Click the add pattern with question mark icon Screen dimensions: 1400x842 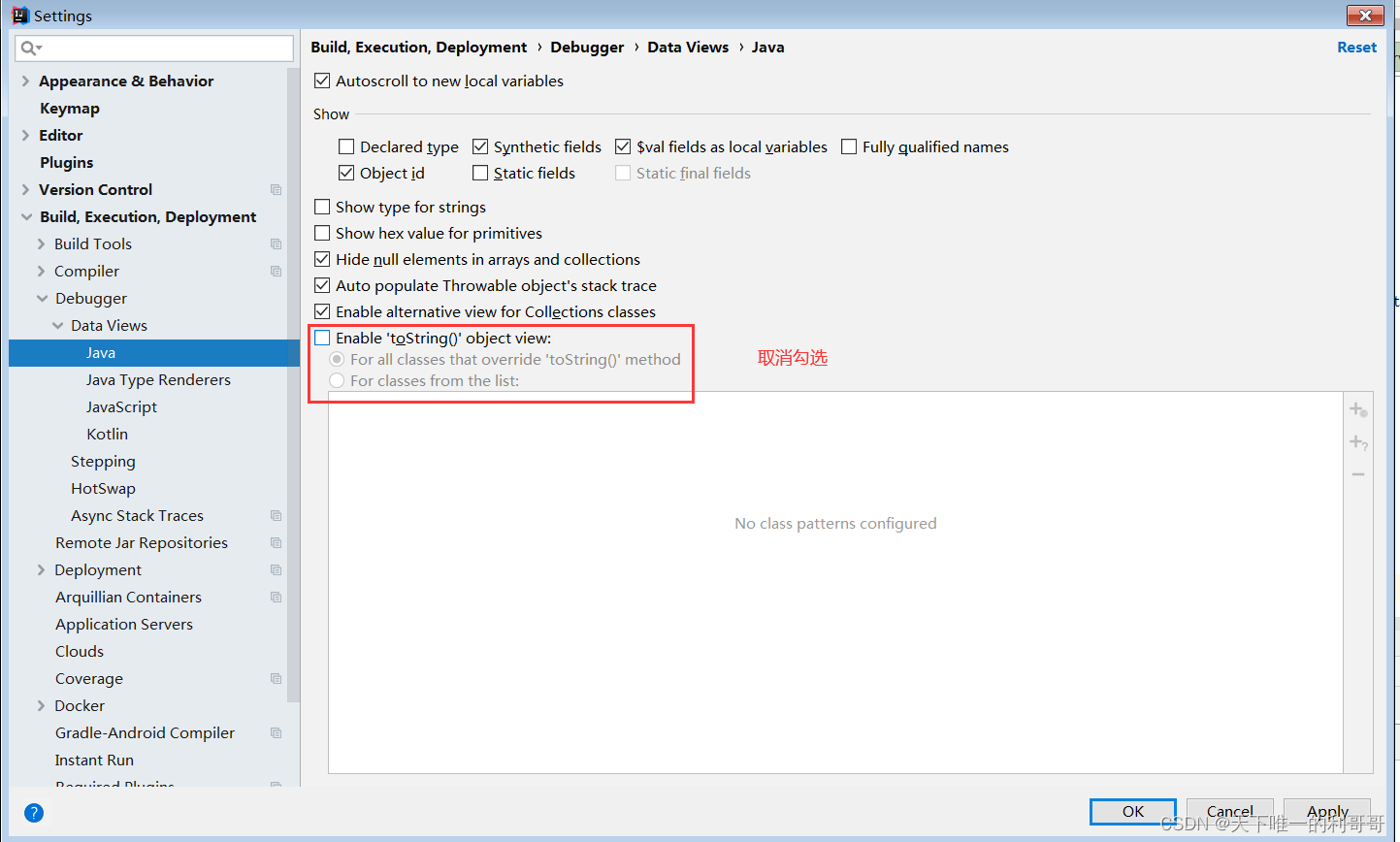[x=1358, y=442]
